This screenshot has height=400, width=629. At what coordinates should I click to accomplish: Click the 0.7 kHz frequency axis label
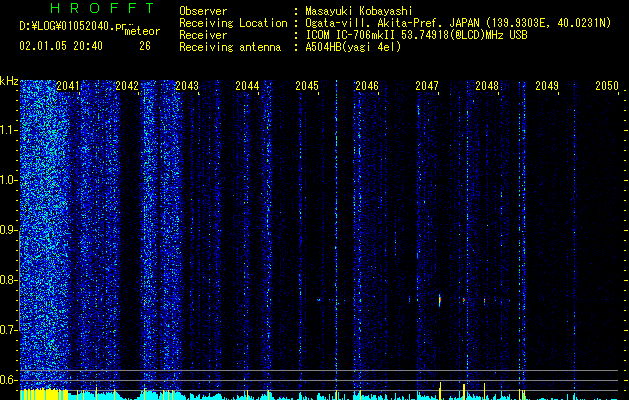[x=7, y=330]
